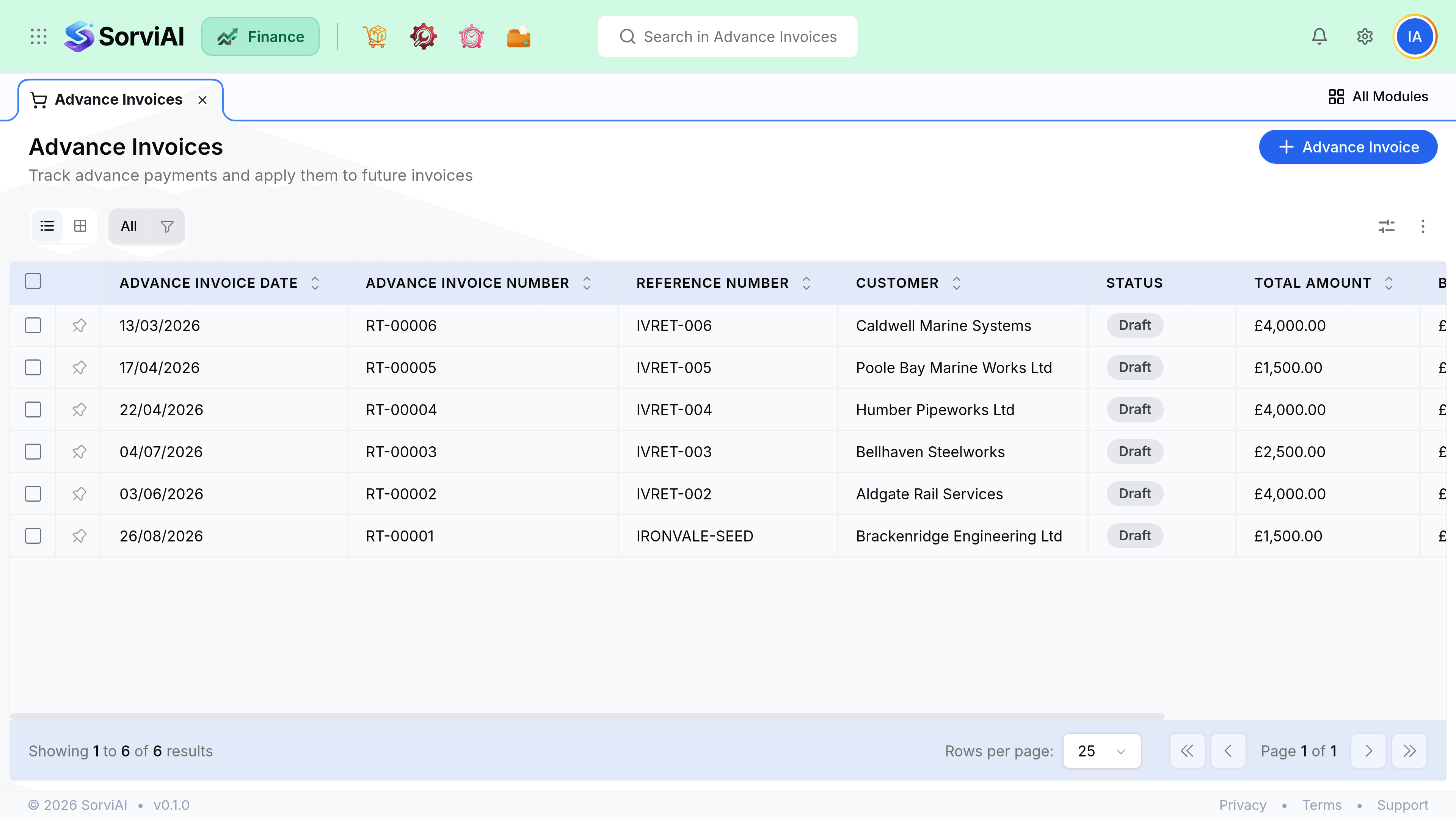Select the Poole Bay Marine Works checkbox
1456x819 pixels.
(33, 367)
